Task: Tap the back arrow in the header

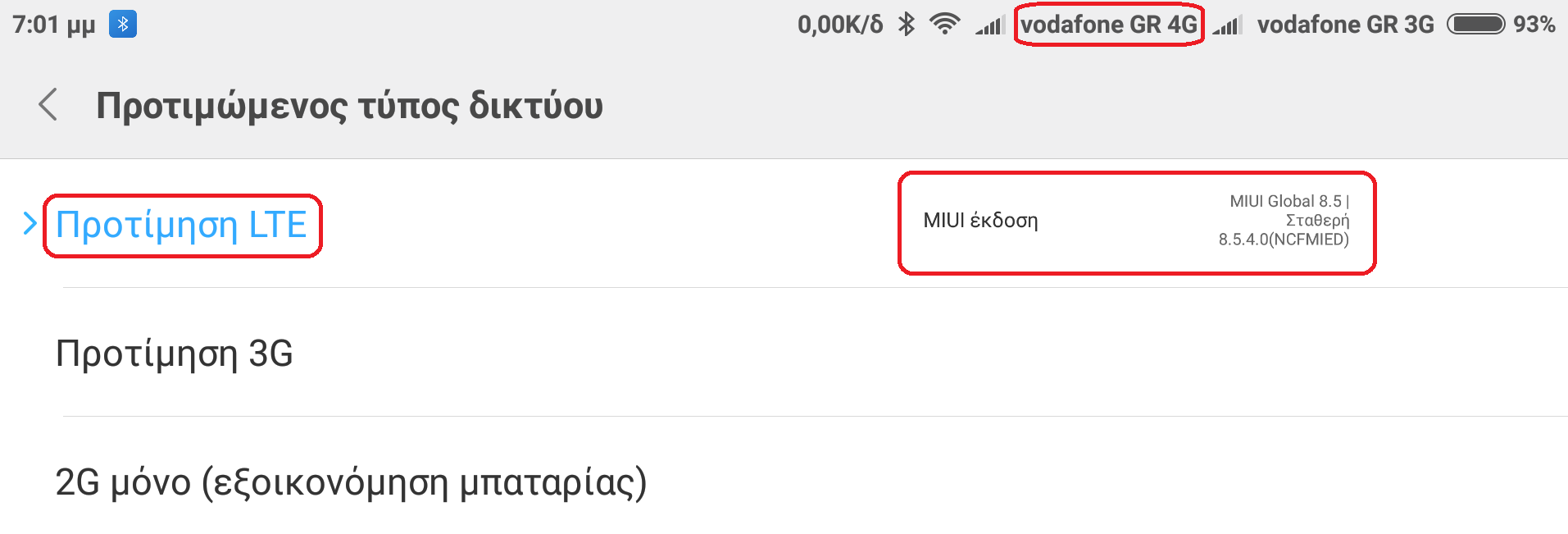Action: pyautogui.click(x=48, y=105)
